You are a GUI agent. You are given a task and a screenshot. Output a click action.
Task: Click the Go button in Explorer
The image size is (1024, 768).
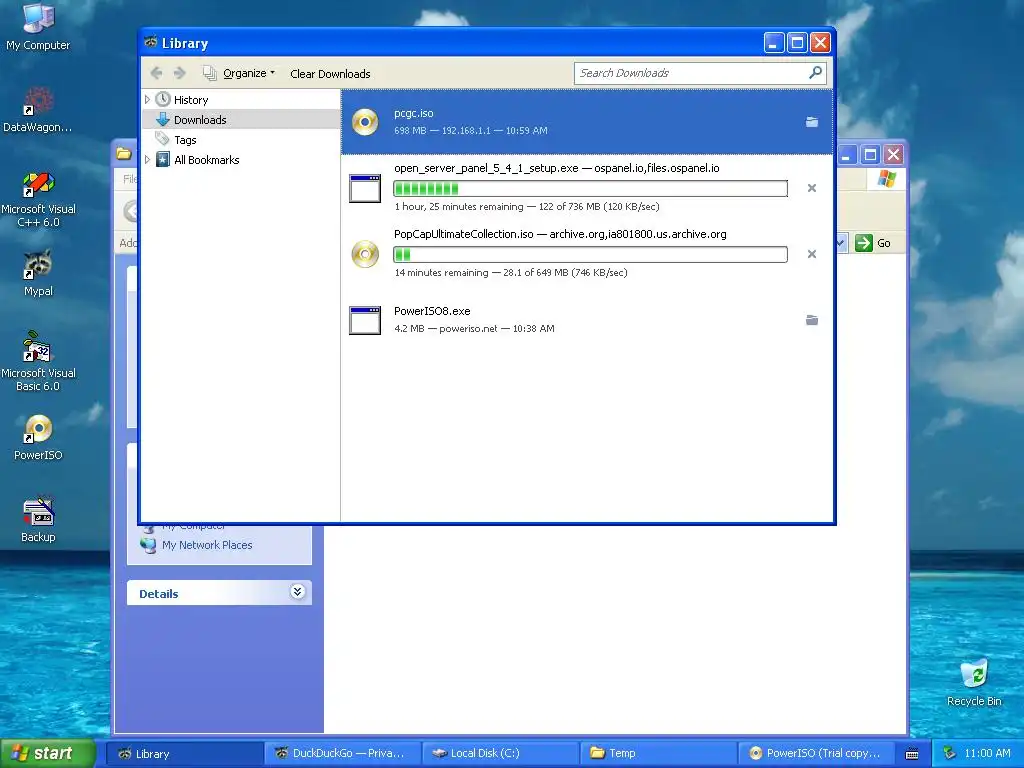pos(873,243)
